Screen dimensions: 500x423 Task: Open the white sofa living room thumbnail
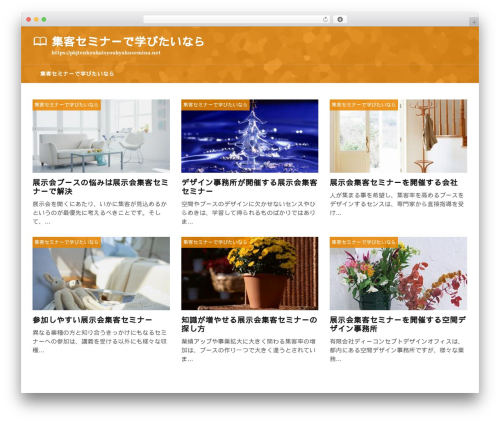pyautogui.click(x=101, y=136)
